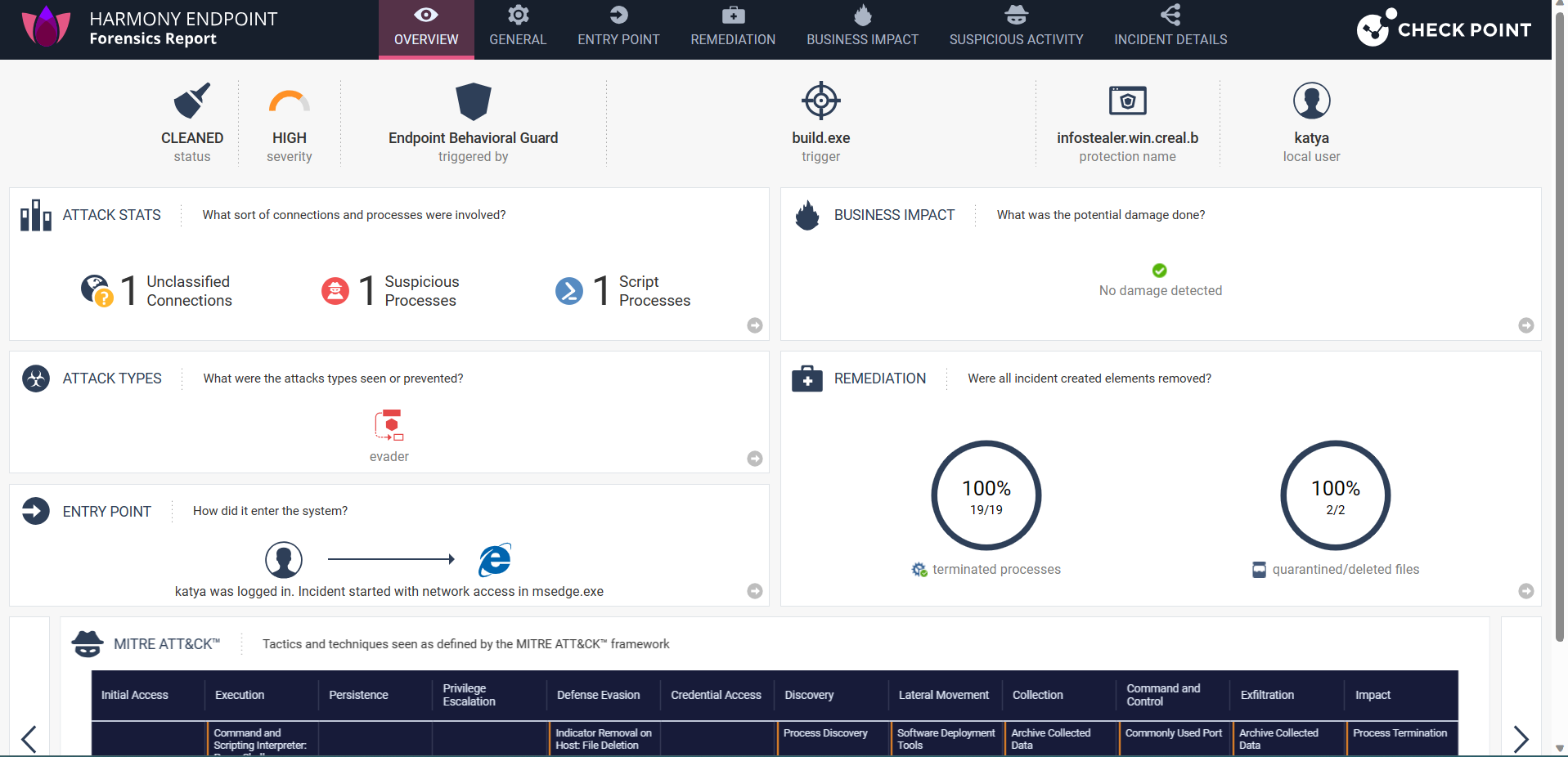1568x757 pixels.
Task: Click the Remediation medical kit icon
Action: pyautogui.click(x=807, y=378)
